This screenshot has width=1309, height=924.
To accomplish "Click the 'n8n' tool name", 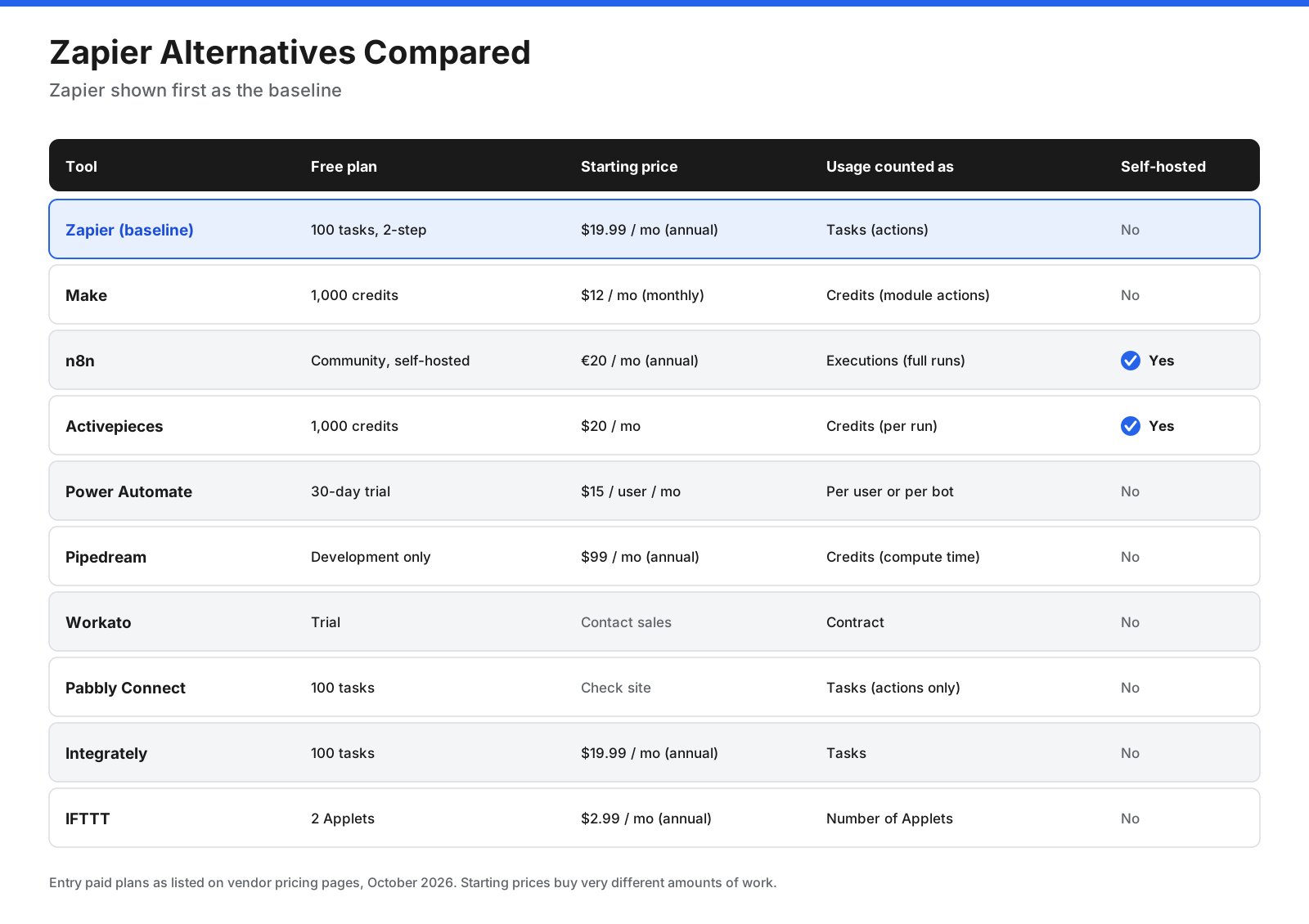I will pyautogui.click(x=80, y=361).
